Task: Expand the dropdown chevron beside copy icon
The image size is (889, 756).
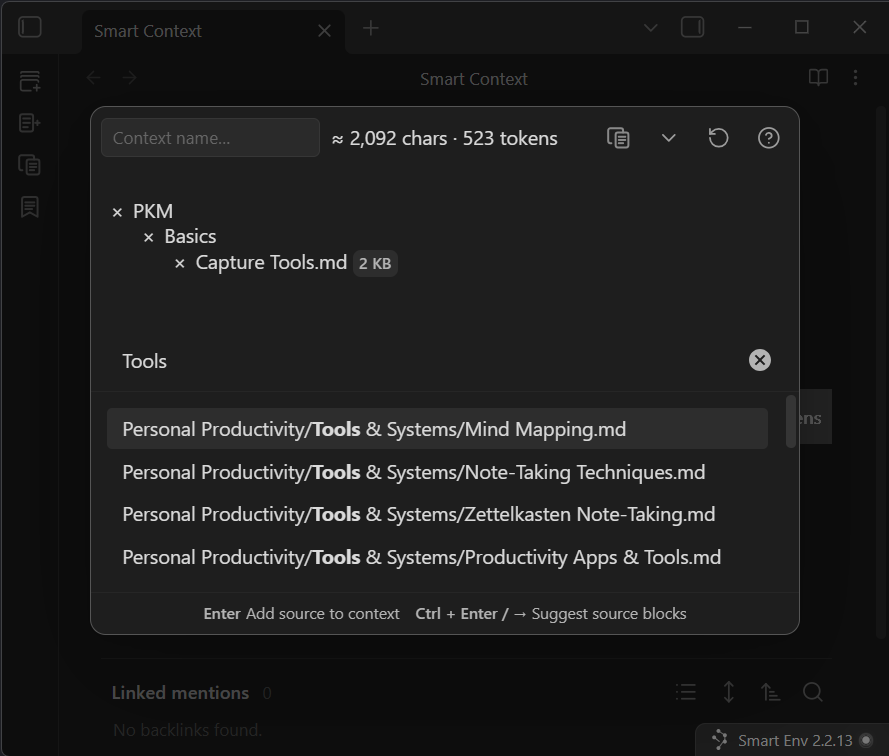Action: [669, 138]
